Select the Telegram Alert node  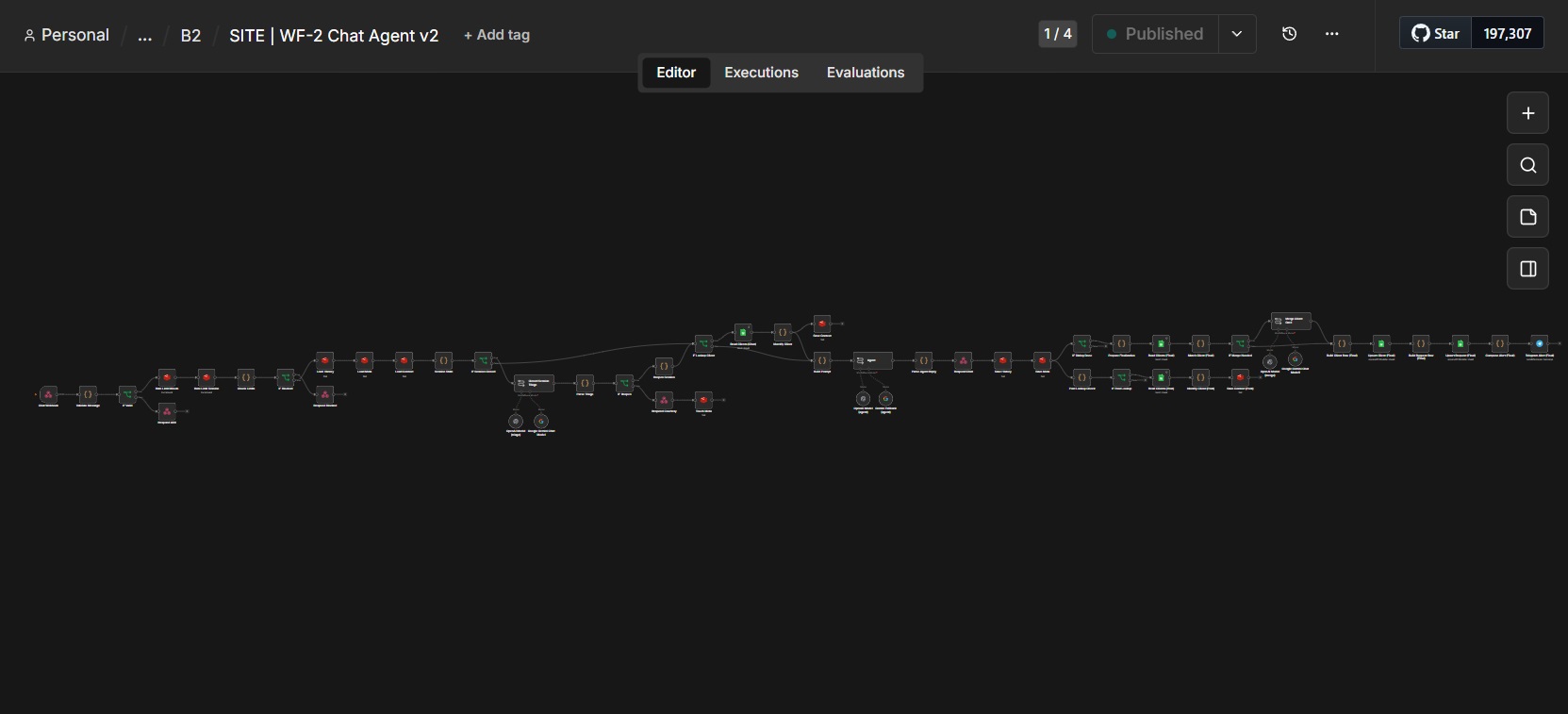(1540, 343)
